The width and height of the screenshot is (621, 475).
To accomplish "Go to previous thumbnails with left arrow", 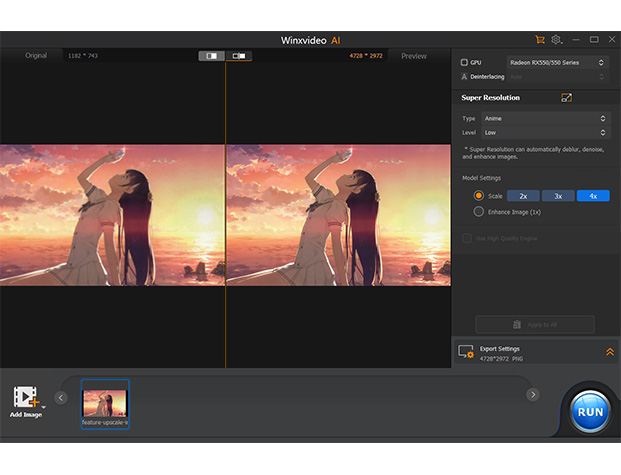I will coord(61,397).
